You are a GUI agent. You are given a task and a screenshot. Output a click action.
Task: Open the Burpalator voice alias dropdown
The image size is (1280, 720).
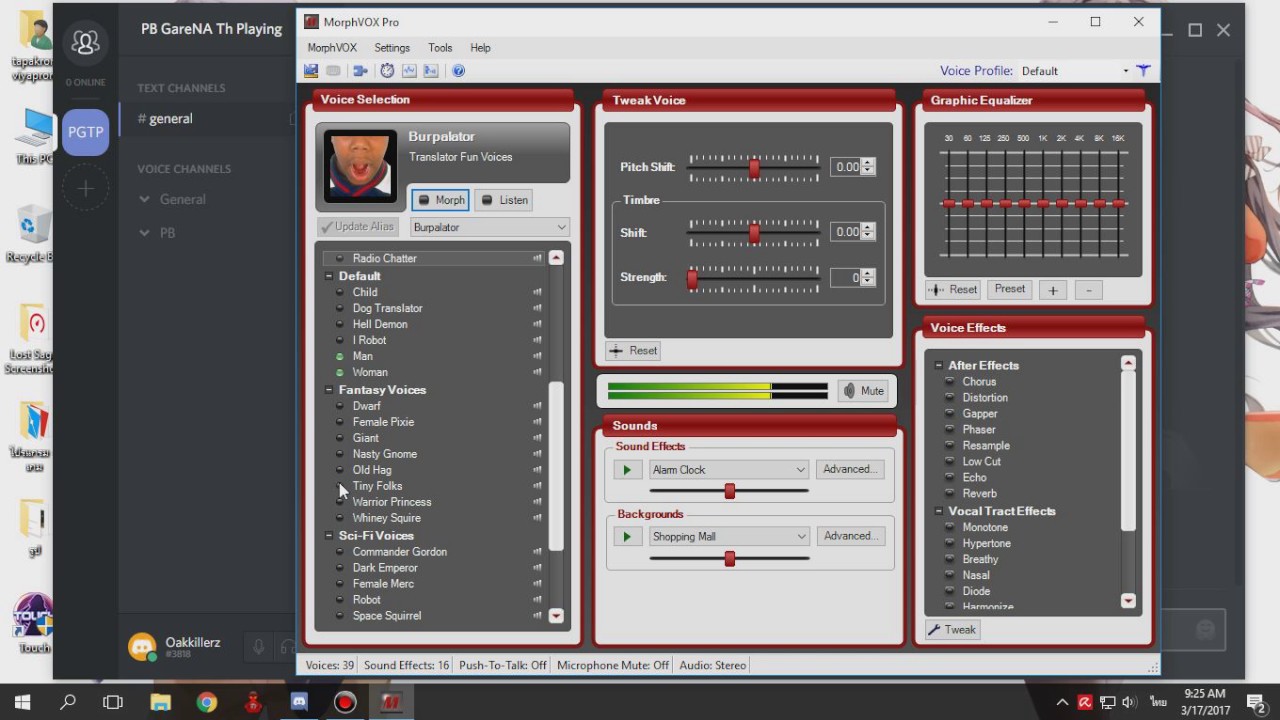point(489,227)
